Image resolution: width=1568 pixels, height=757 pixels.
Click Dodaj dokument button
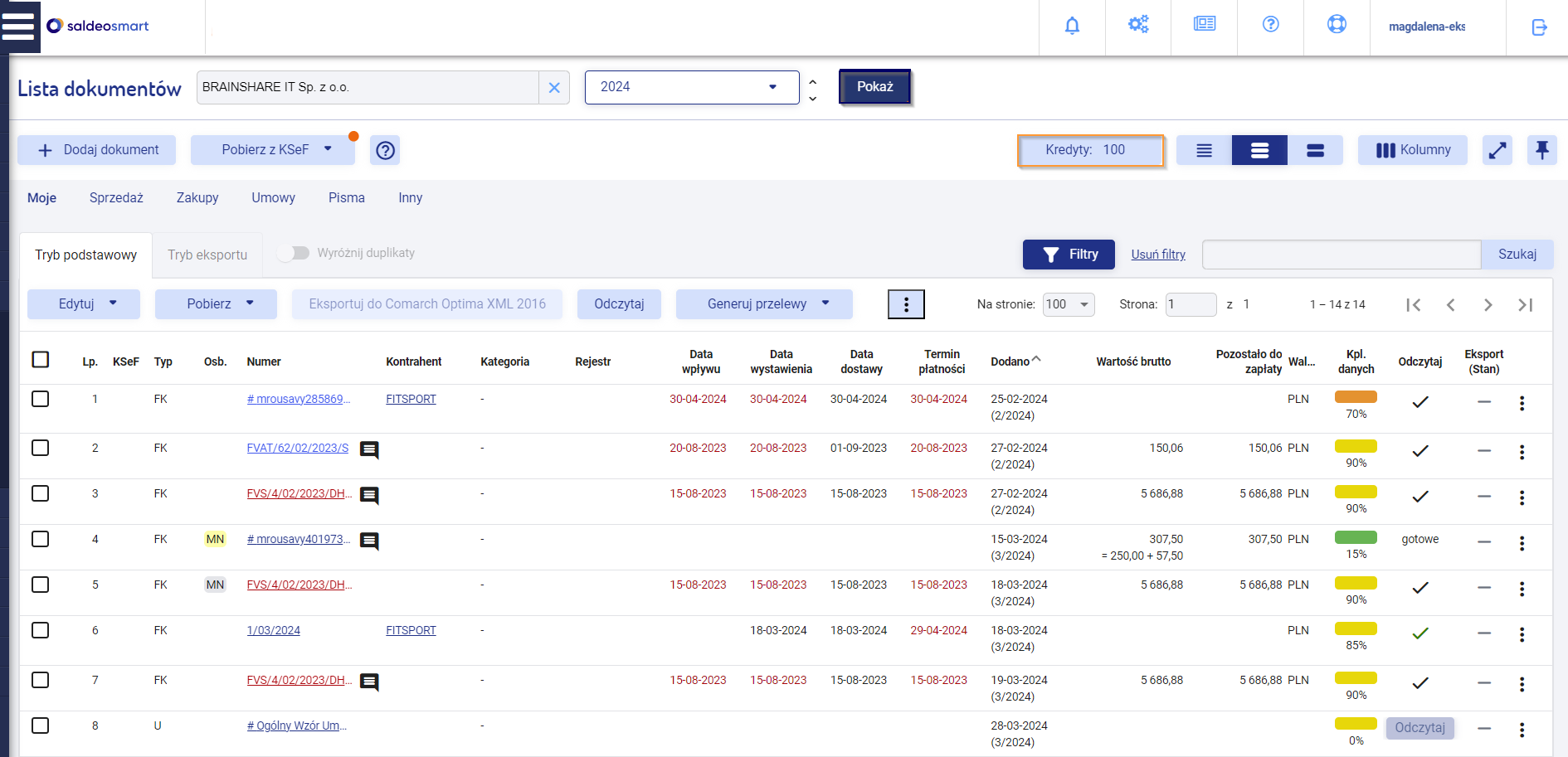[97, 150]
